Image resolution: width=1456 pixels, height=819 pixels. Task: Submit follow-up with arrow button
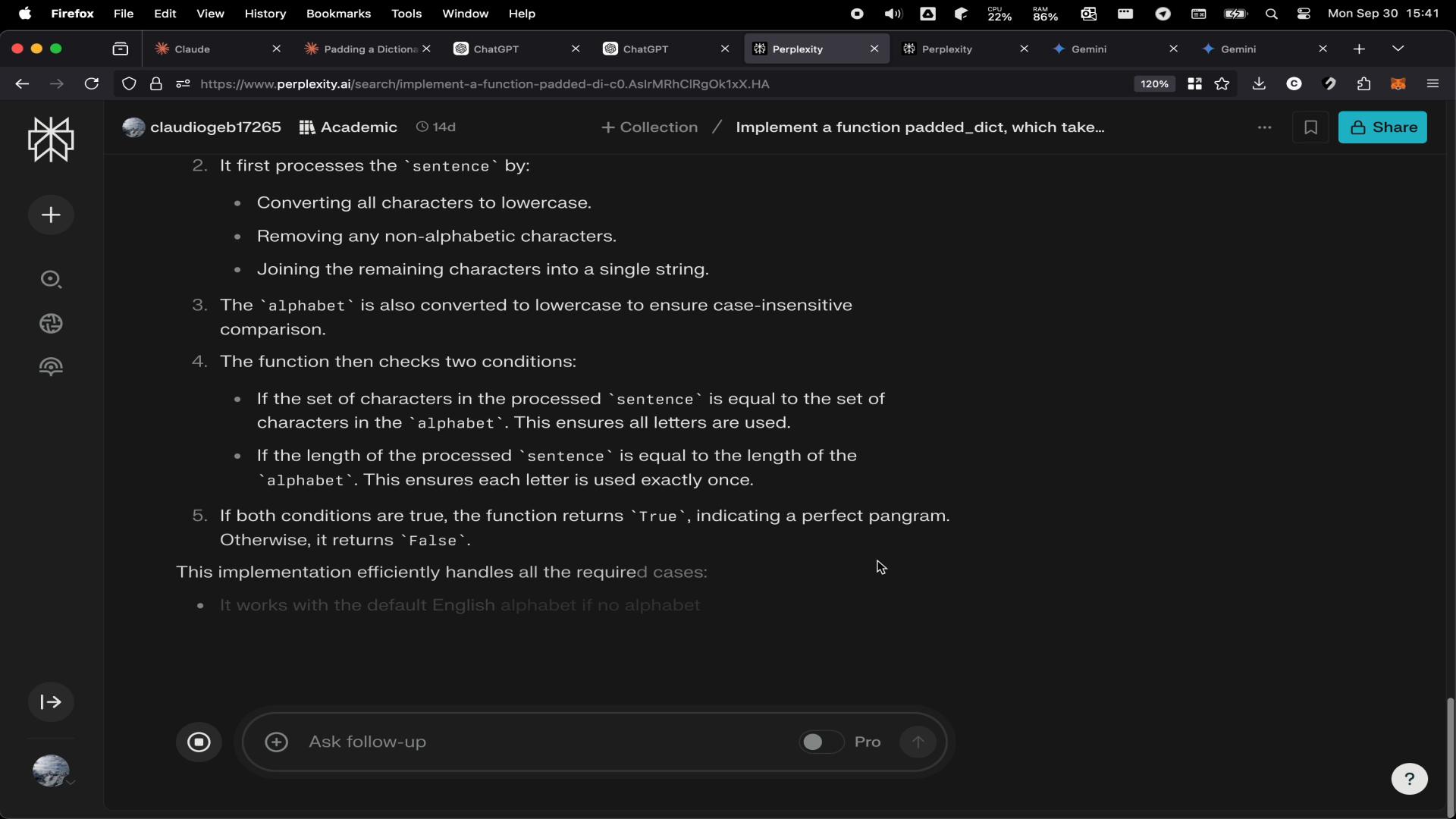[918, 742]
